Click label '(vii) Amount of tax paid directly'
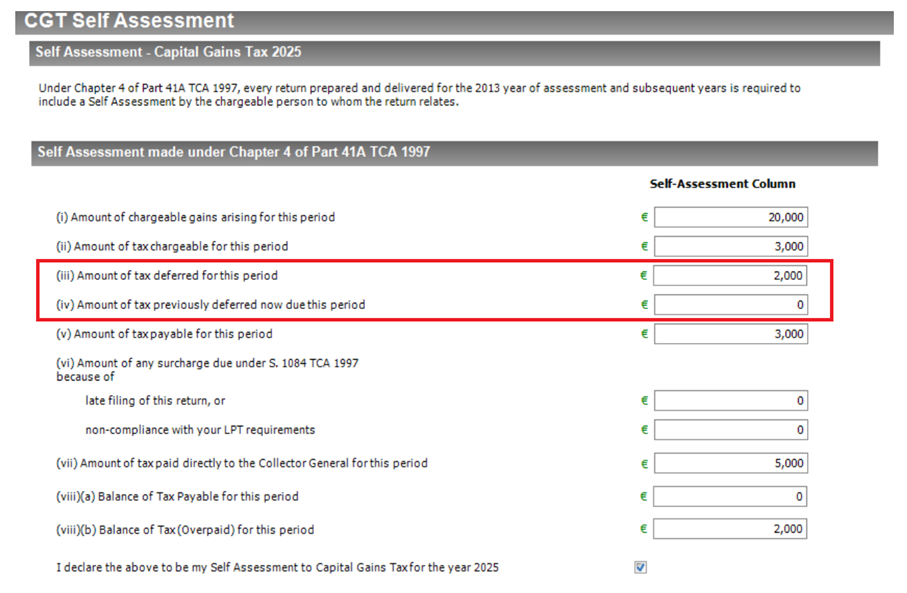 pyautogui.click(x=242, y=463)
